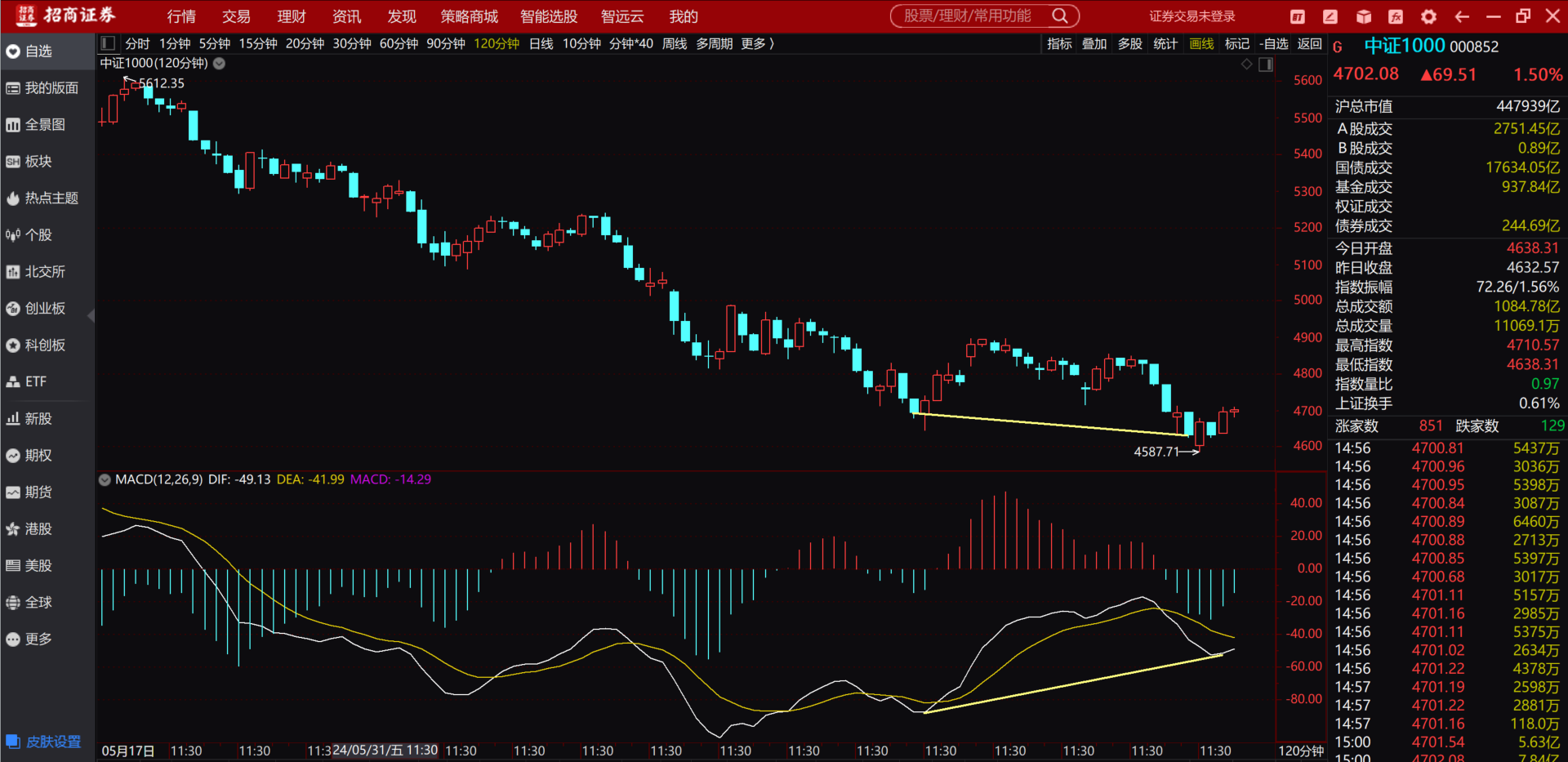Open settings gear in the title bar

1428,16
